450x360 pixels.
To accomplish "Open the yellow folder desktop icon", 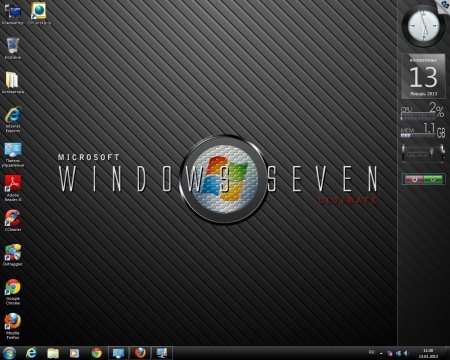I will [x=13, y=82].
